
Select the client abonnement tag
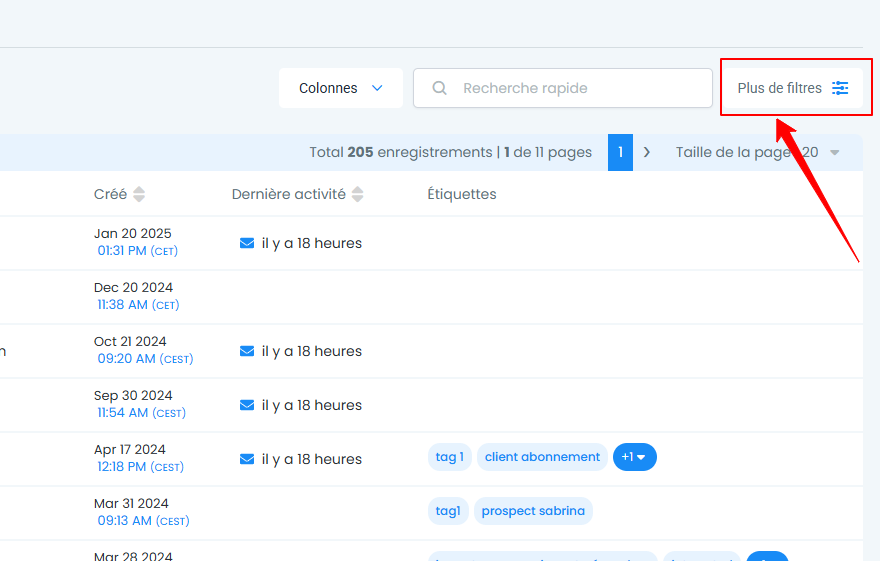point(542,457)
